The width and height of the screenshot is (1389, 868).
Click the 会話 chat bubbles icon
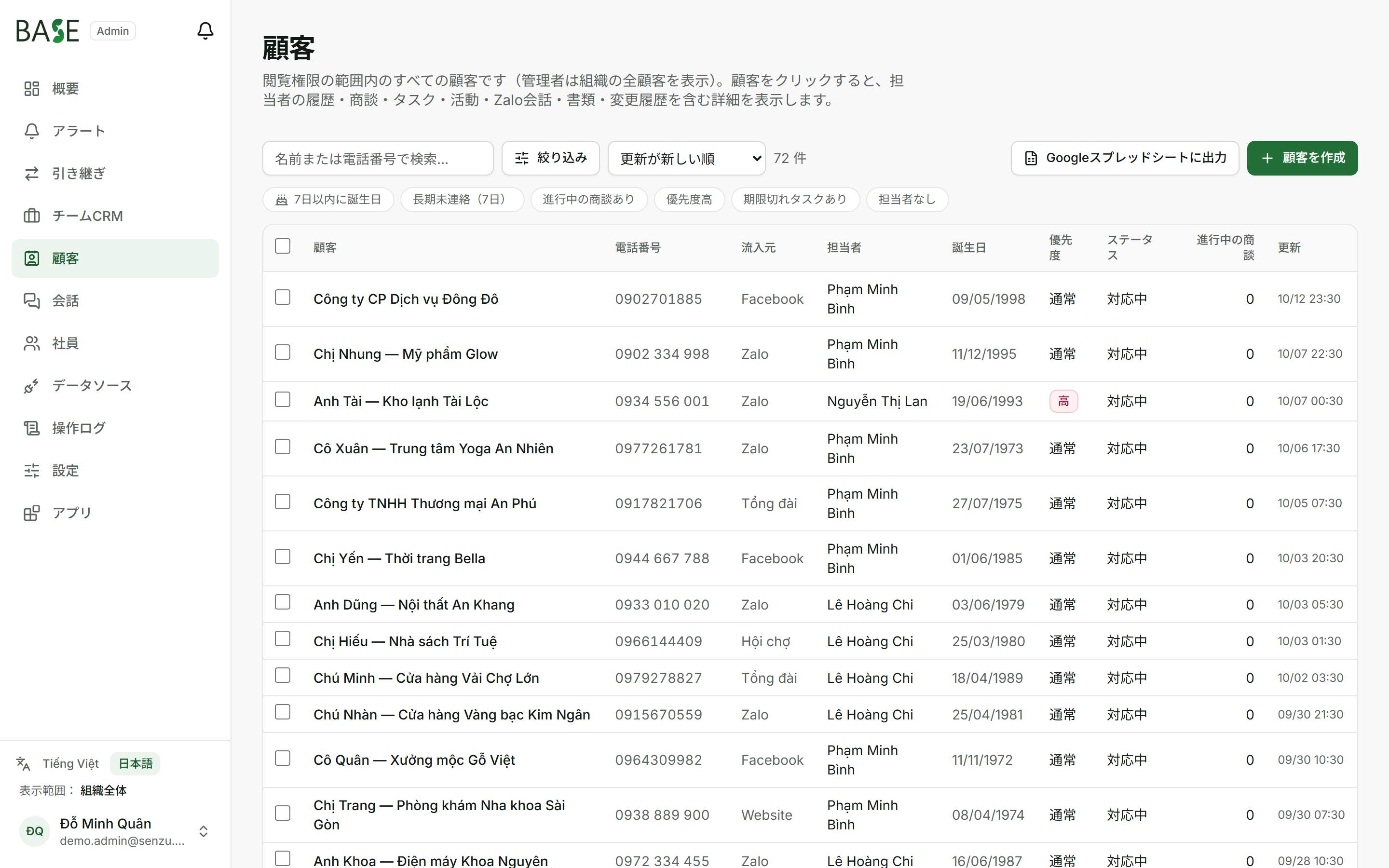click(x=31, y=301)
